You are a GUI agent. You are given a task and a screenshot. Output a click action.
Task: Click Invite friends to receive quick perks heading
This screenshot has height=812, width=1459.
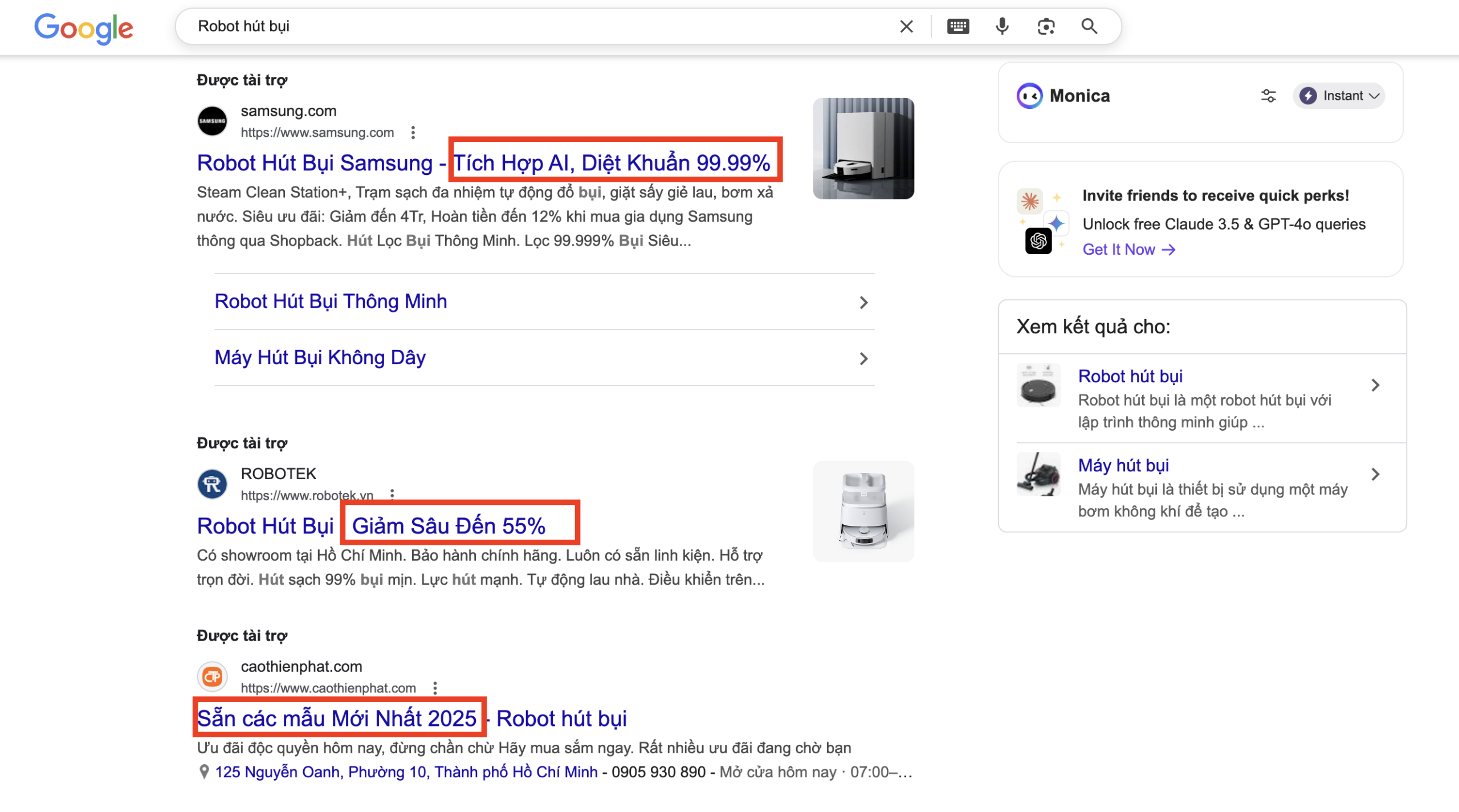tap(1216, 195)
